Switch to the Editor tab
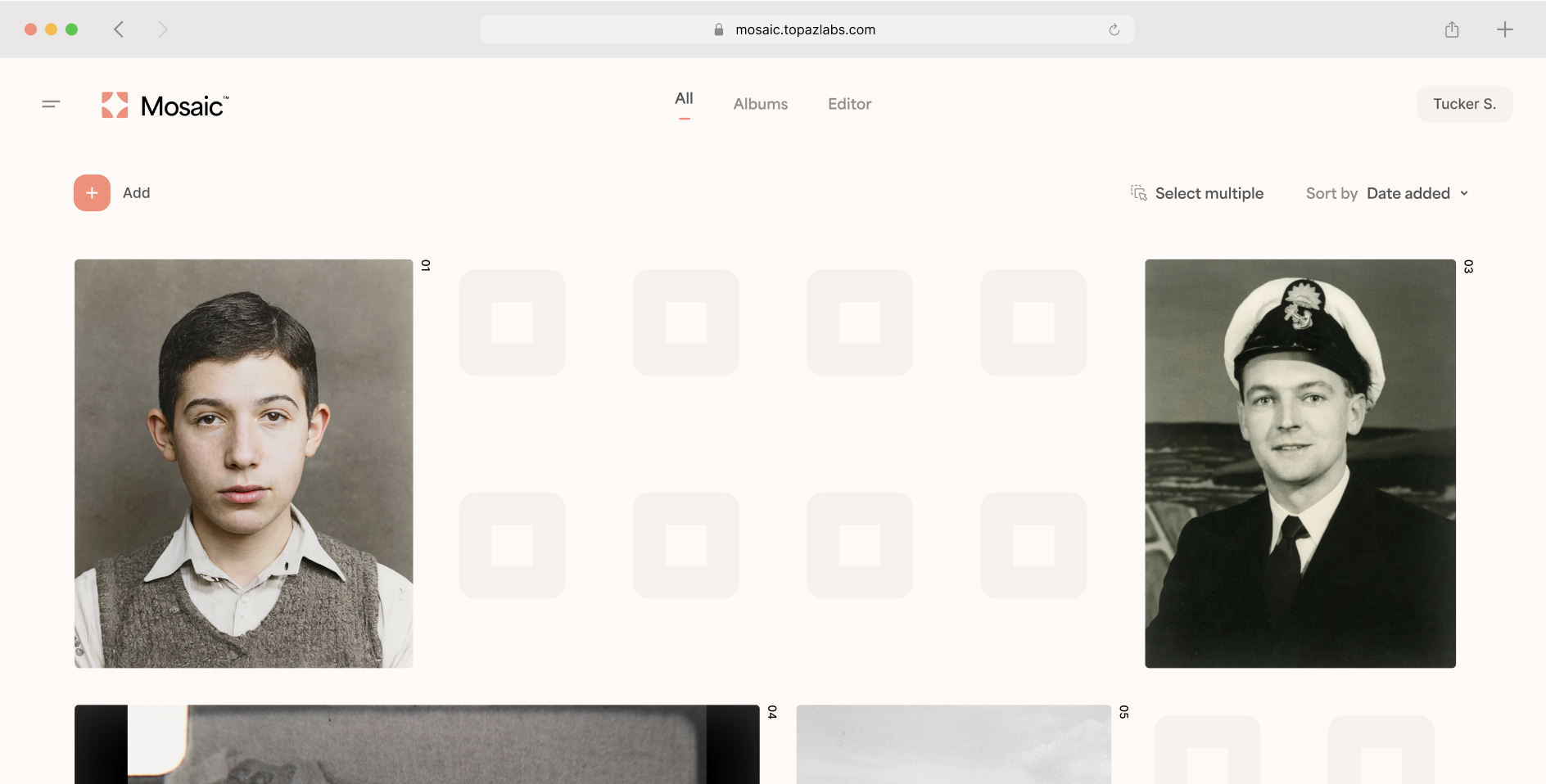This screenshot has width=1546, height=784. coord(849,104)
